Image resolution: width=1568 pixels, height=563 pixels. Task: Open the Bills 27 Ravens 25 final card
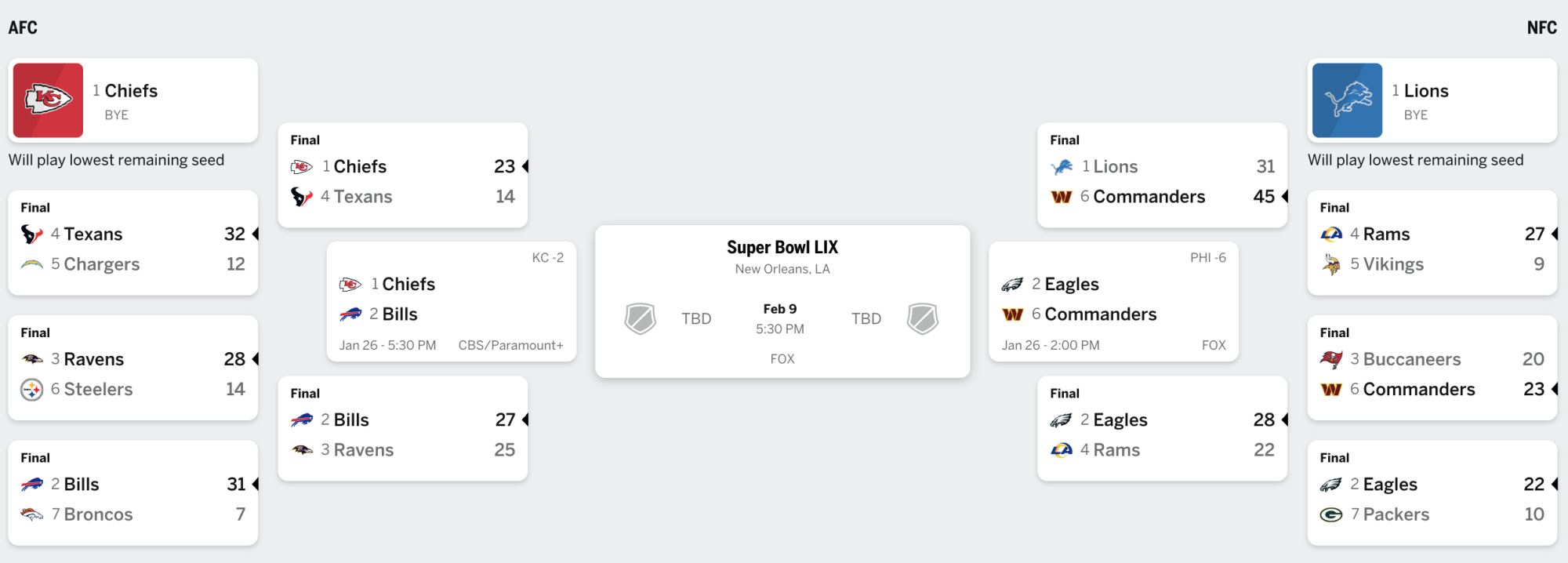[x=403, y=429]
